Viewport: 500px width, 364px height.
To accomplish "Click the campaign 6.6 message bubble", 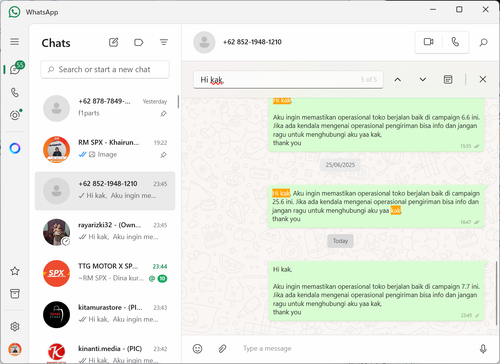I will 376,124.
